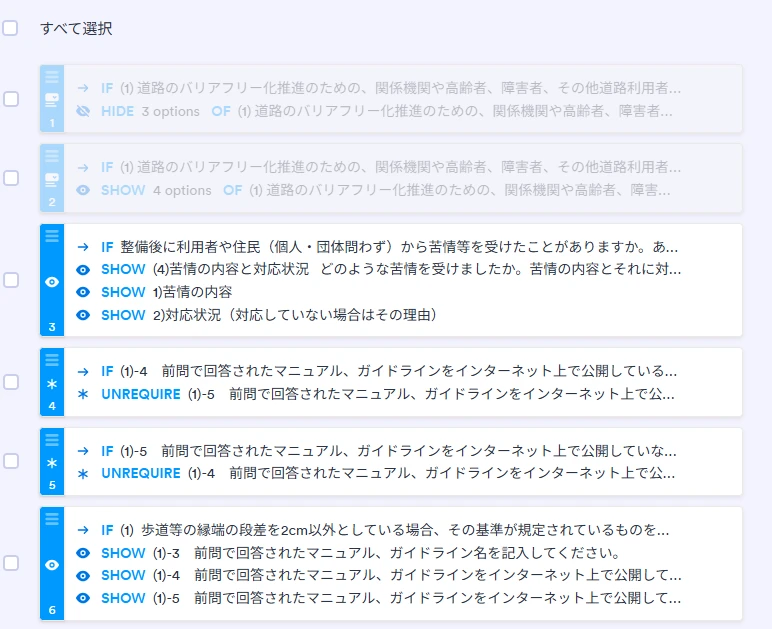772x629 pixels.
Task: Click eye icon beside SHOW 4 options
Action: (x=83, y=190)
